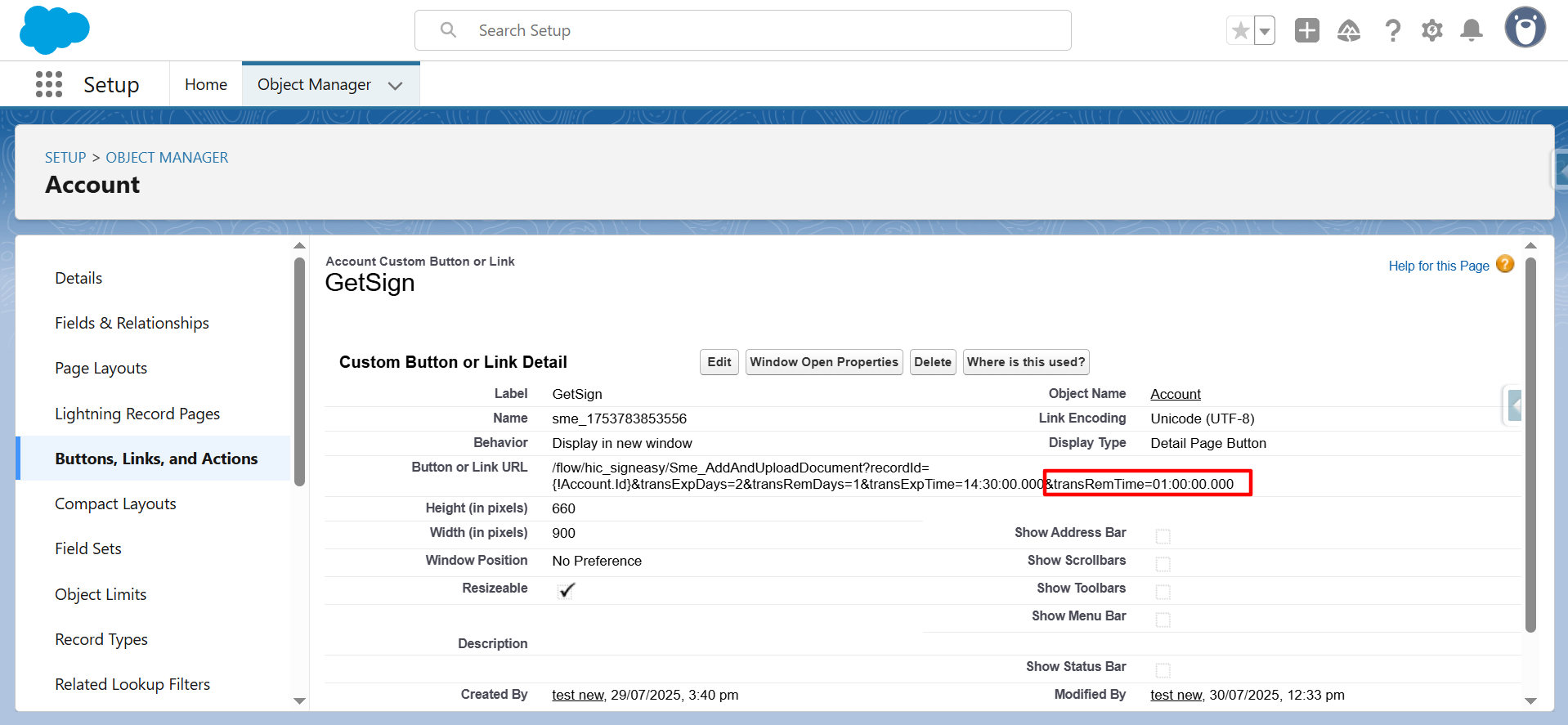This screenshot has width=1568, height=725.
Task: Open Details in the sidebar
Action: [x=78, y=278]
